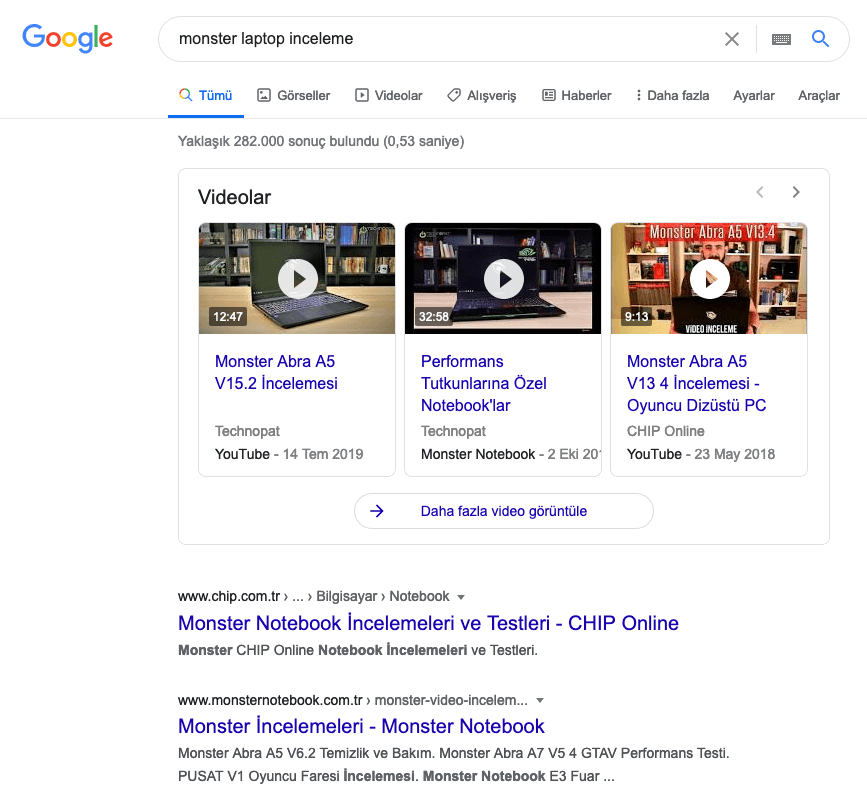Open Ayarlar settings menu
Image resolution: width=867 pixels, height=801 pixels.
tap(754, 95)
